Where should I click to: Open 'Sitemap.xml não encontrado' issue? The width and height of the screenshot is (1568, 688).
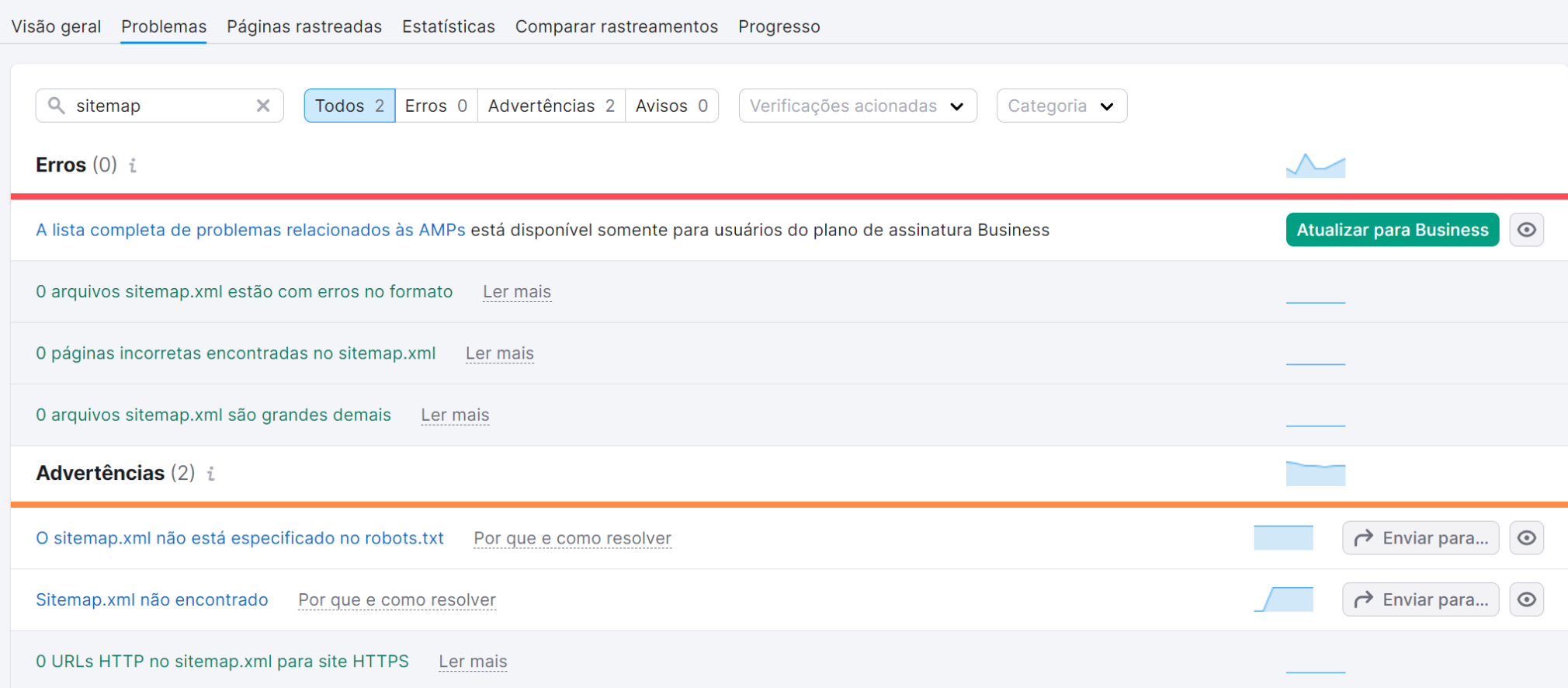click(152, 599)
